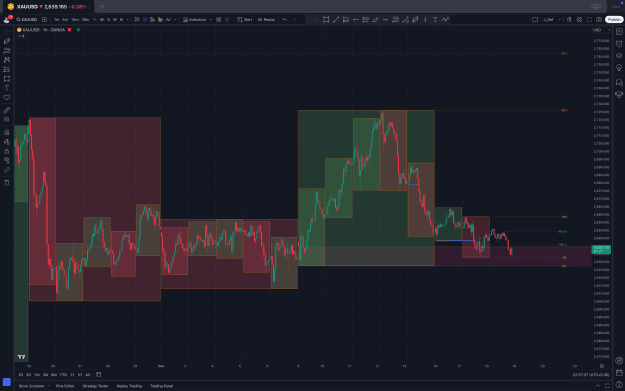The width and height of the screenshot is (625, 391).
Task: Select the trend line shortcut in top toolbar
Action: click(x=336, y=20)
